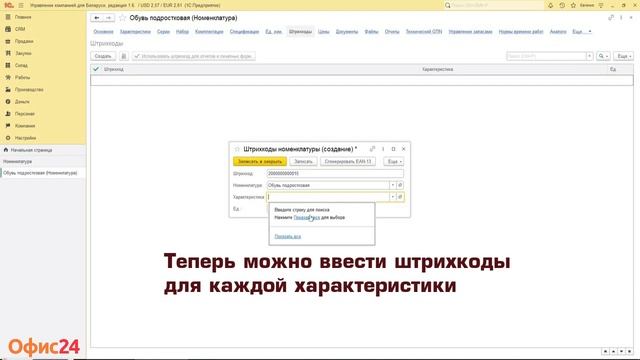The image size is (640, 360).
Task: Switch to Цены tab
Action: point(324,31)
